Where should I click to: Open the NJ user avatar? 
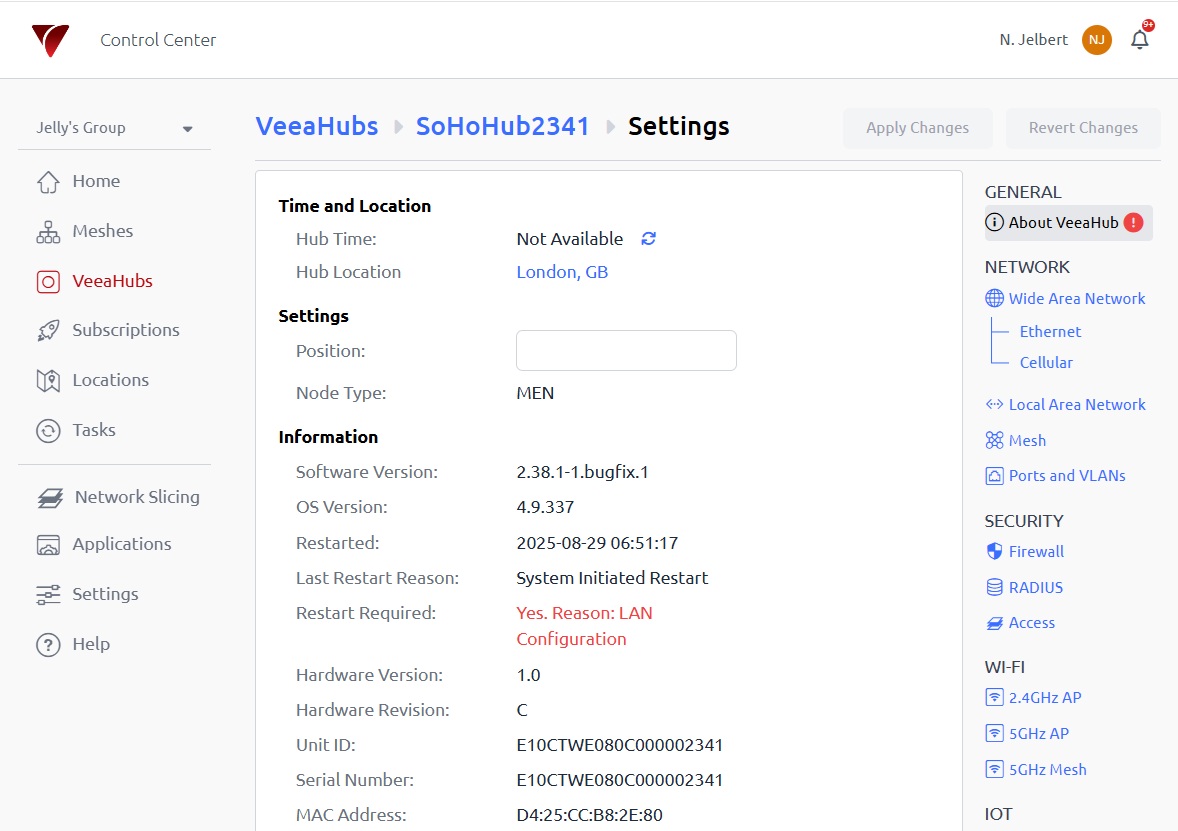click(x=1096, y=40)
